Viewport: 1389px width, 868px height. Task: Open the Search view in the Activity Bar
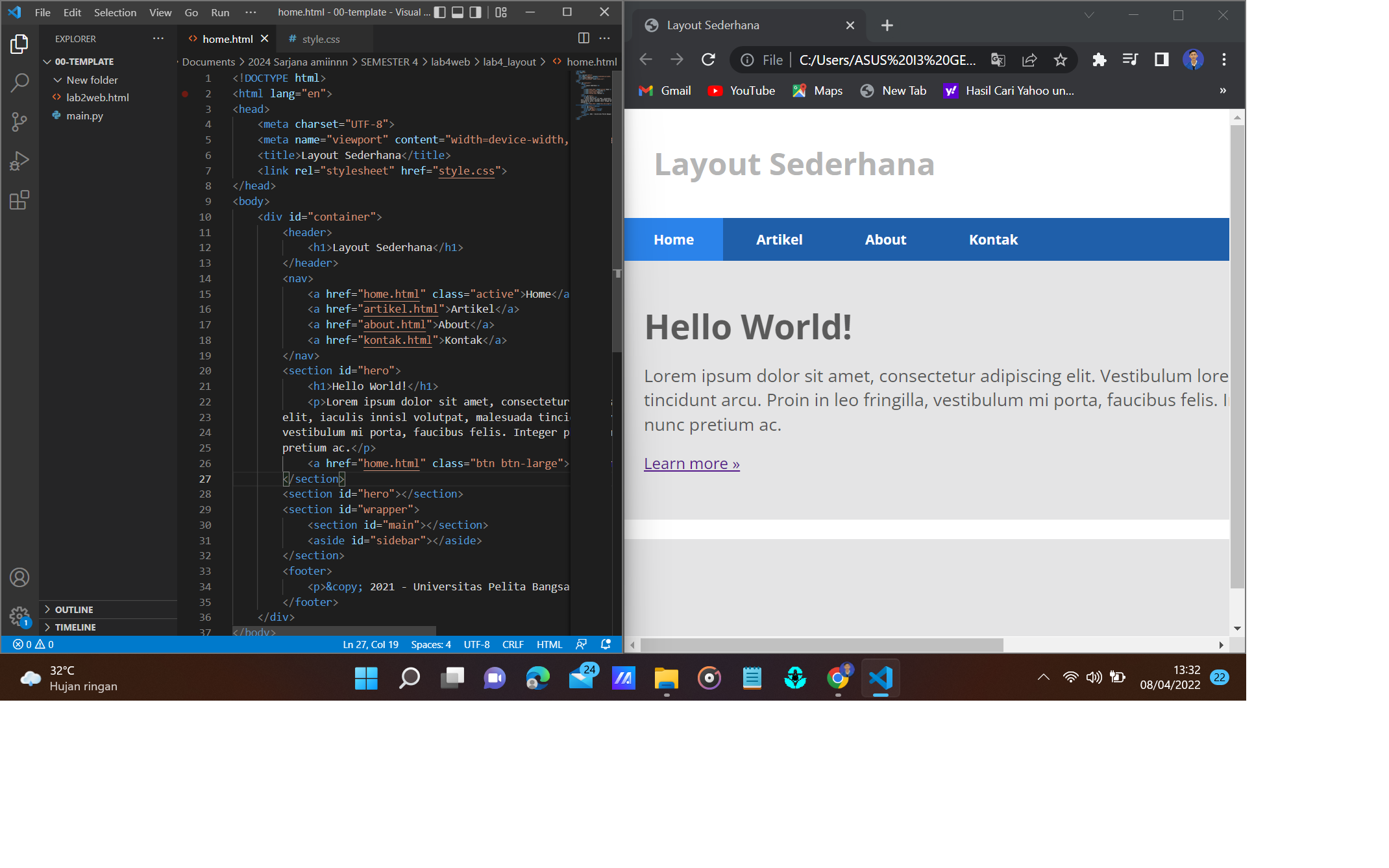(x=19, y=83)
